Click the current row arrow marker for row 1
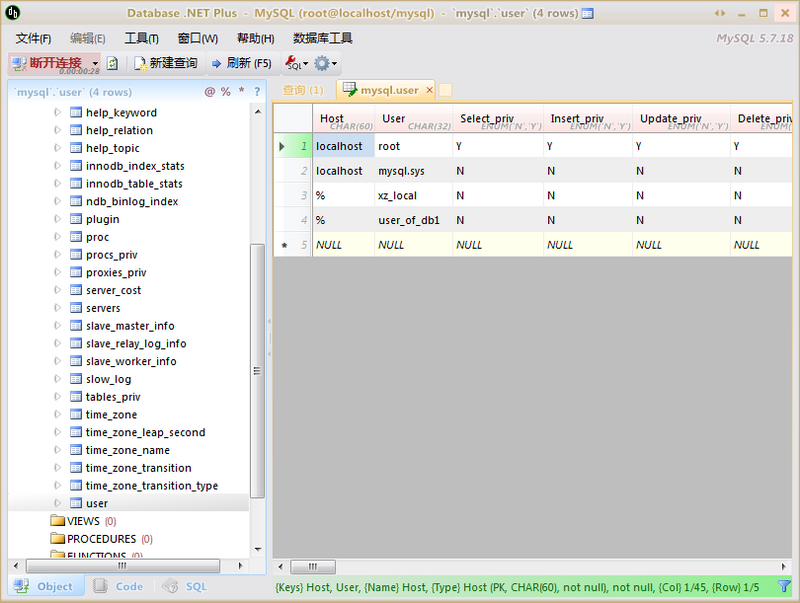Screen dimensions: 800x603 click(x=282, y=146)
